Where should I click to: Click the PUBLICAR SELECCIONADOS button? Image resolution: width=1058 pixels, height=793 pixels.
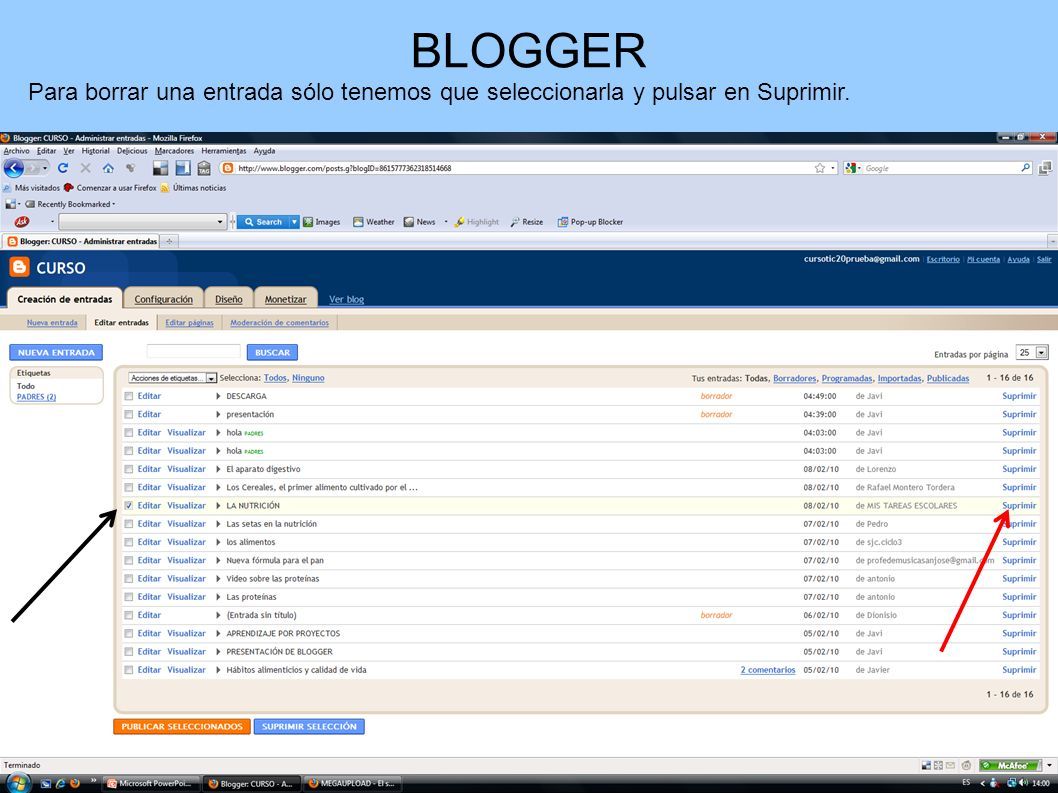(x=182, y=726)
